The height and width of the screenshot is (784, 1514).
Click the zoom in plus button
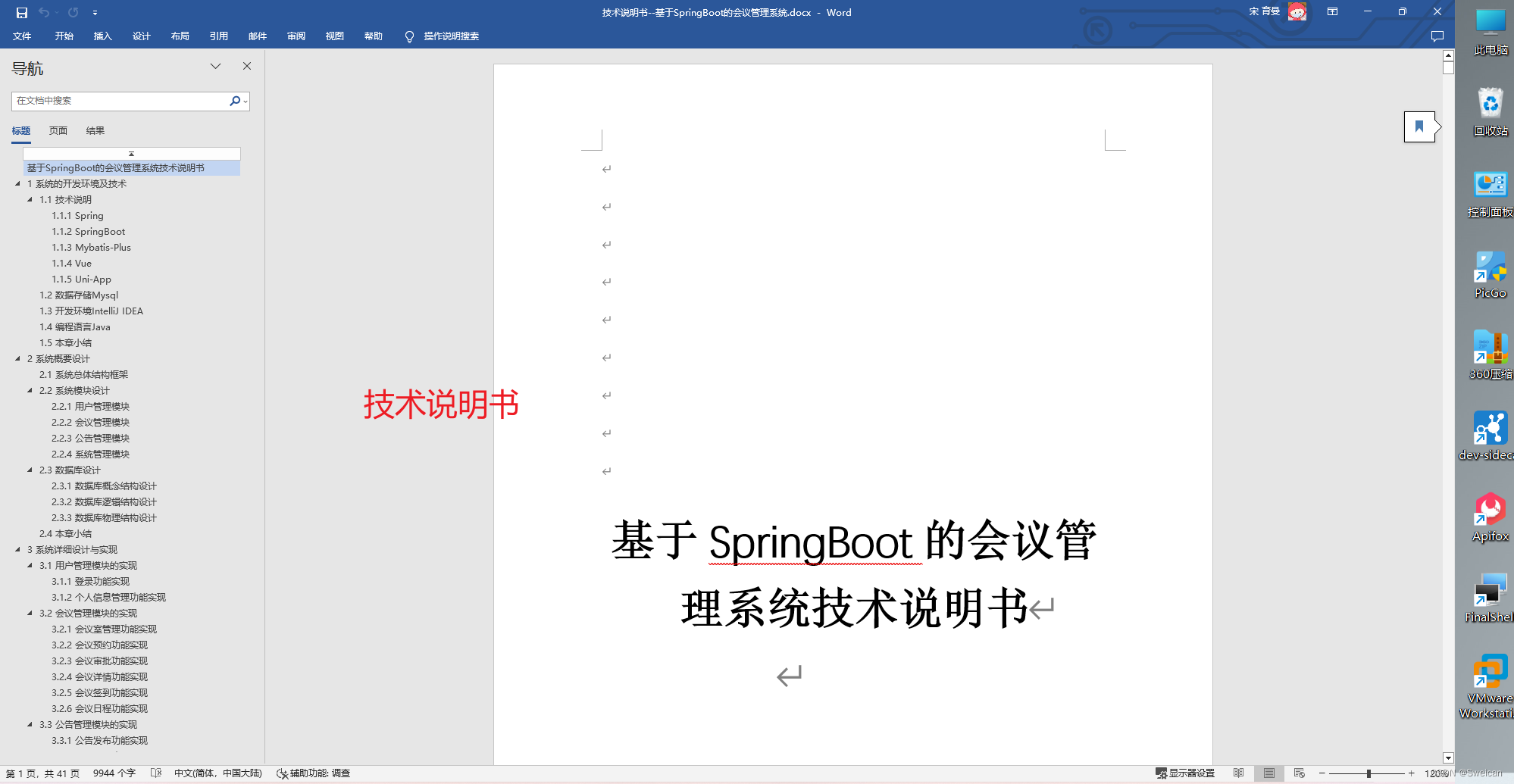pyautogui.click(x=1411, y=773)
